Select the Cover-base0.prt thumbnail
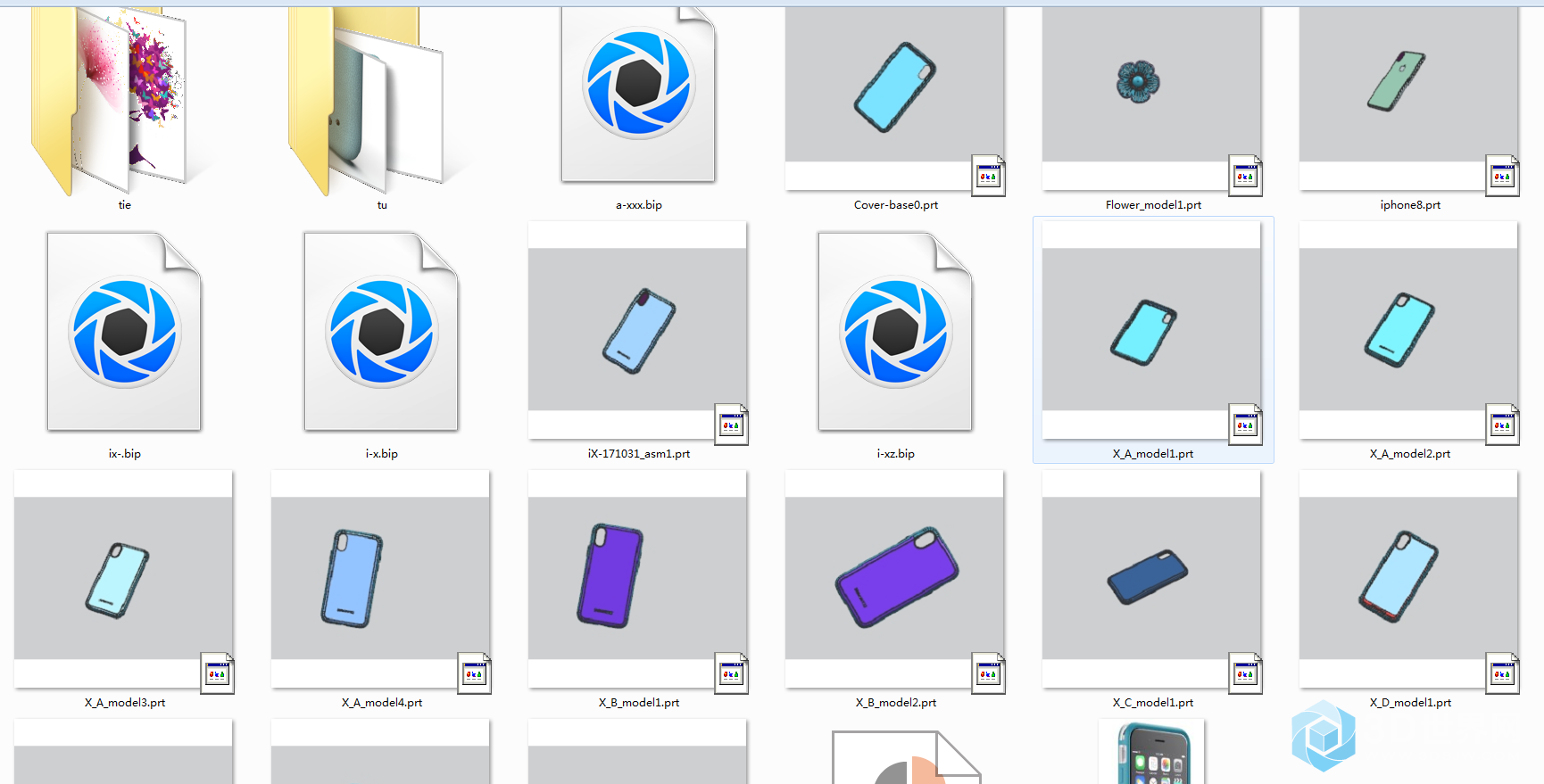Viewport: 1544px width, 784px height. pos(895,99)
